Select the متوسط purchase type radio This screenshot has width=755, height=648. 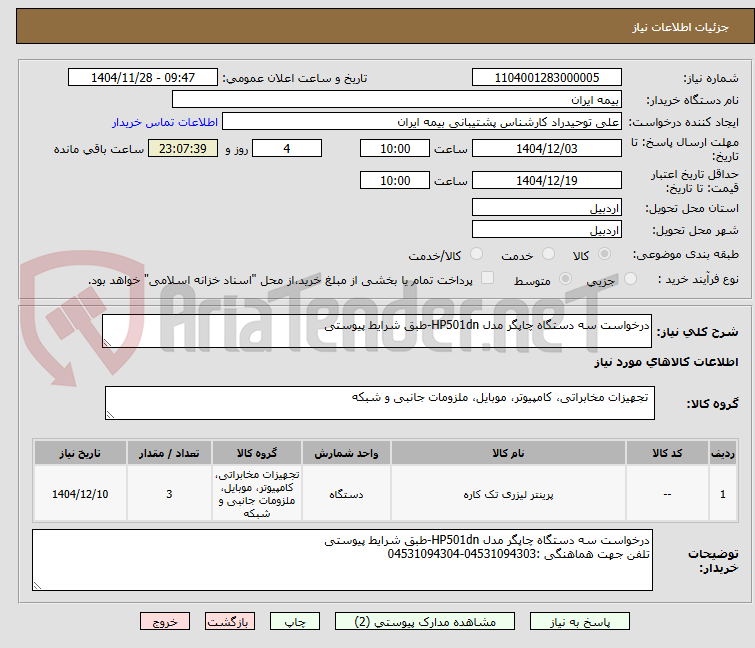(565, 279)
